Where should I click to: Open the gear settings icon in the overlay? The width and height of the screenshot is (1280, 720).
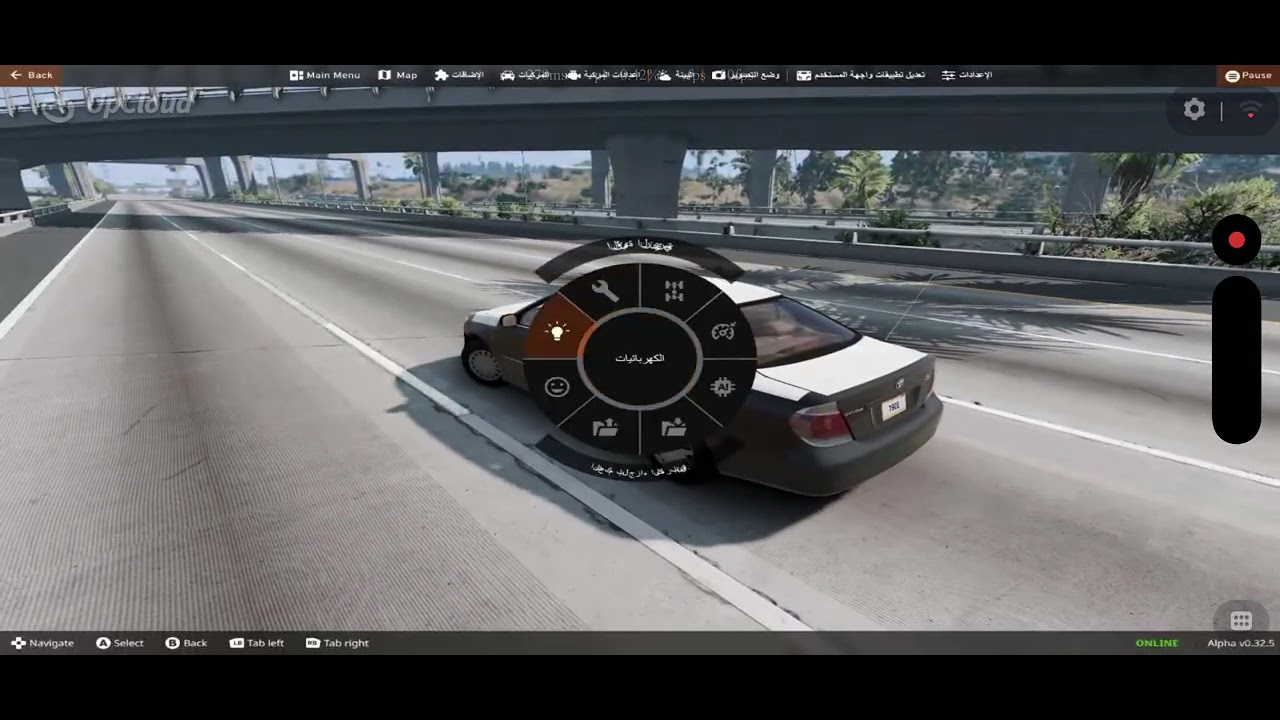[x=1194, y=110]
